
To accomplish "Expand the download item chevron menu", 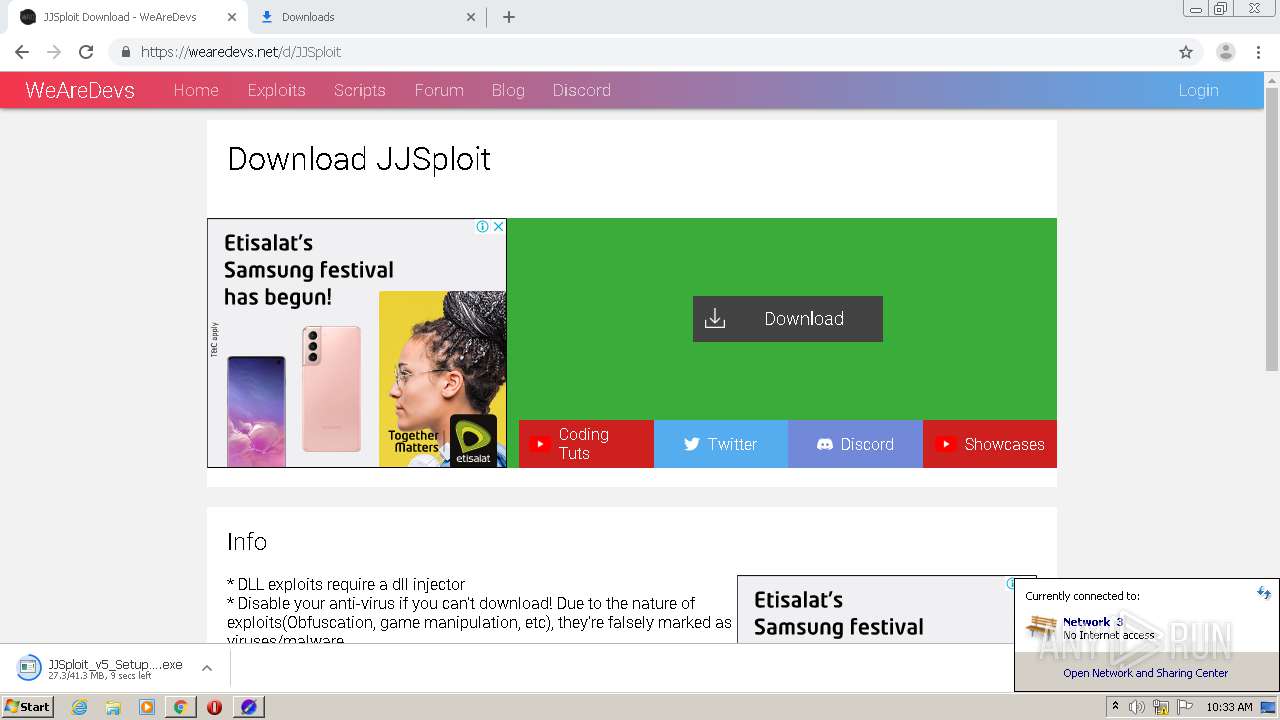I will click(207, 668).
